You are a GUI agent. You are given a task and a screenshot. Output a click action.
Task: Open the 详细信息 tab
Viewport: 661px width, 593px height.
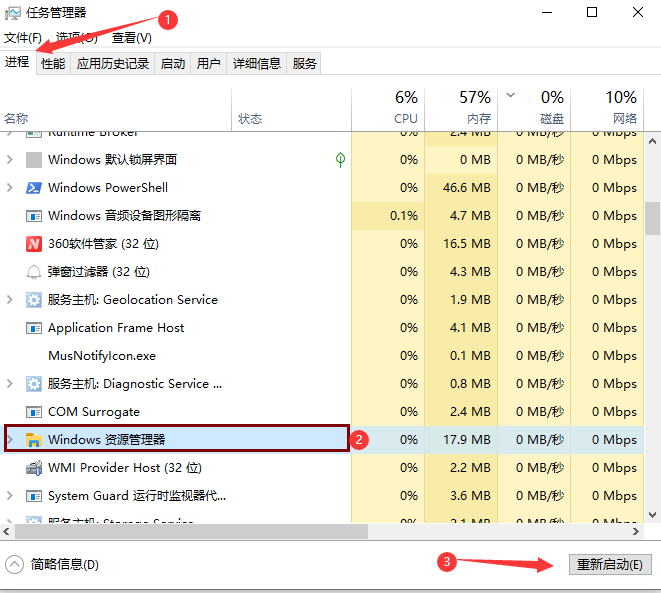(257, 63)
